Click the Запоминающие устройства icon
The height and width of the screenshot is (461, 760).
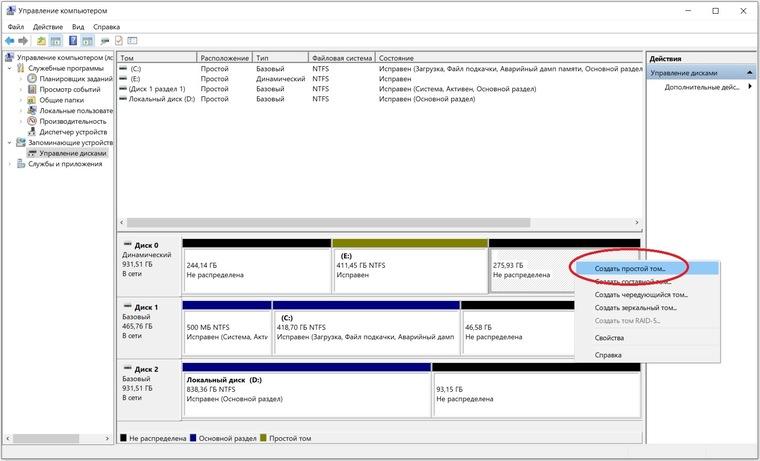click(x=21, y=143)
